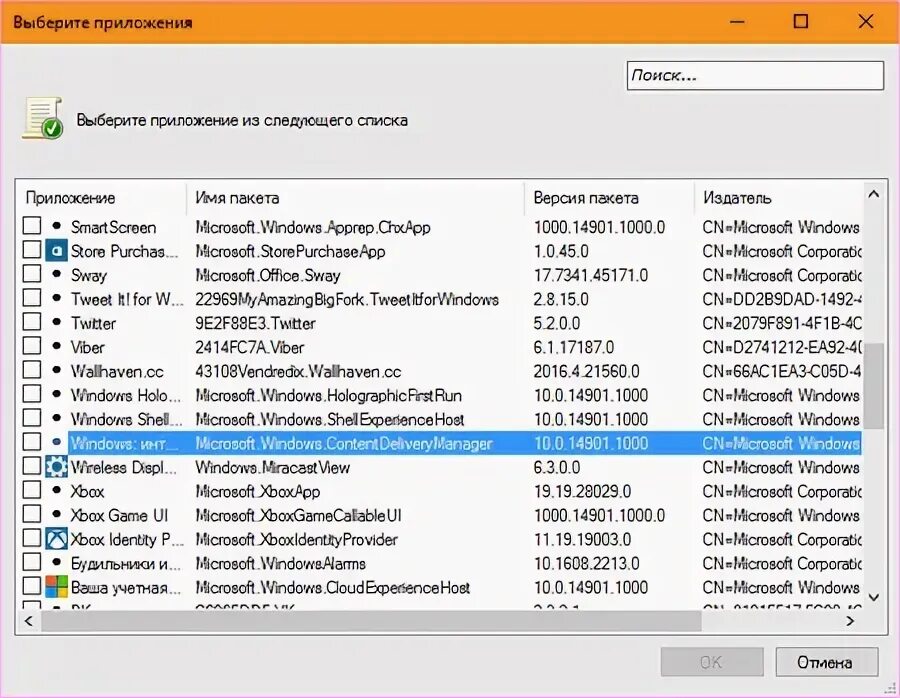Click the Отмена button
900x698 pixels.
[826, 662]
